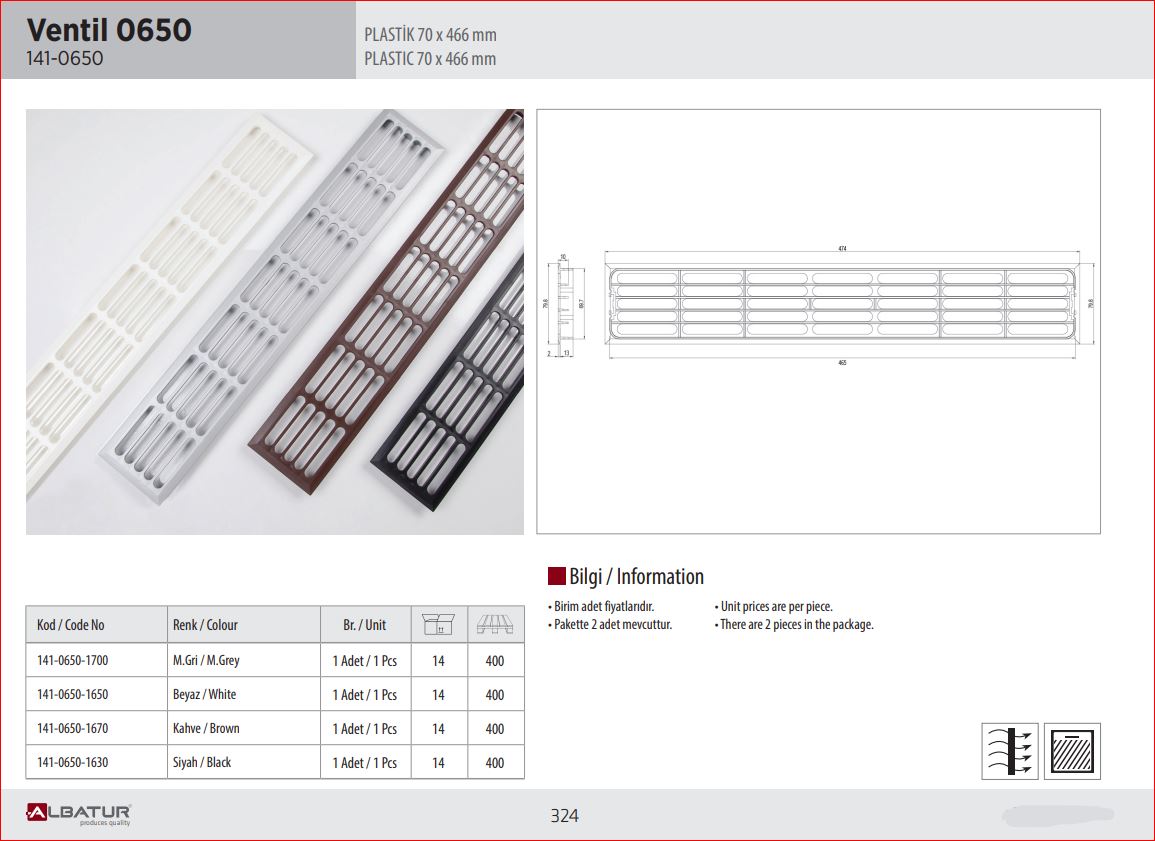Click the PLASTIC 70 x 466 mm text
The width and height of the screenshot is (1155, 841).
(430, 59)
